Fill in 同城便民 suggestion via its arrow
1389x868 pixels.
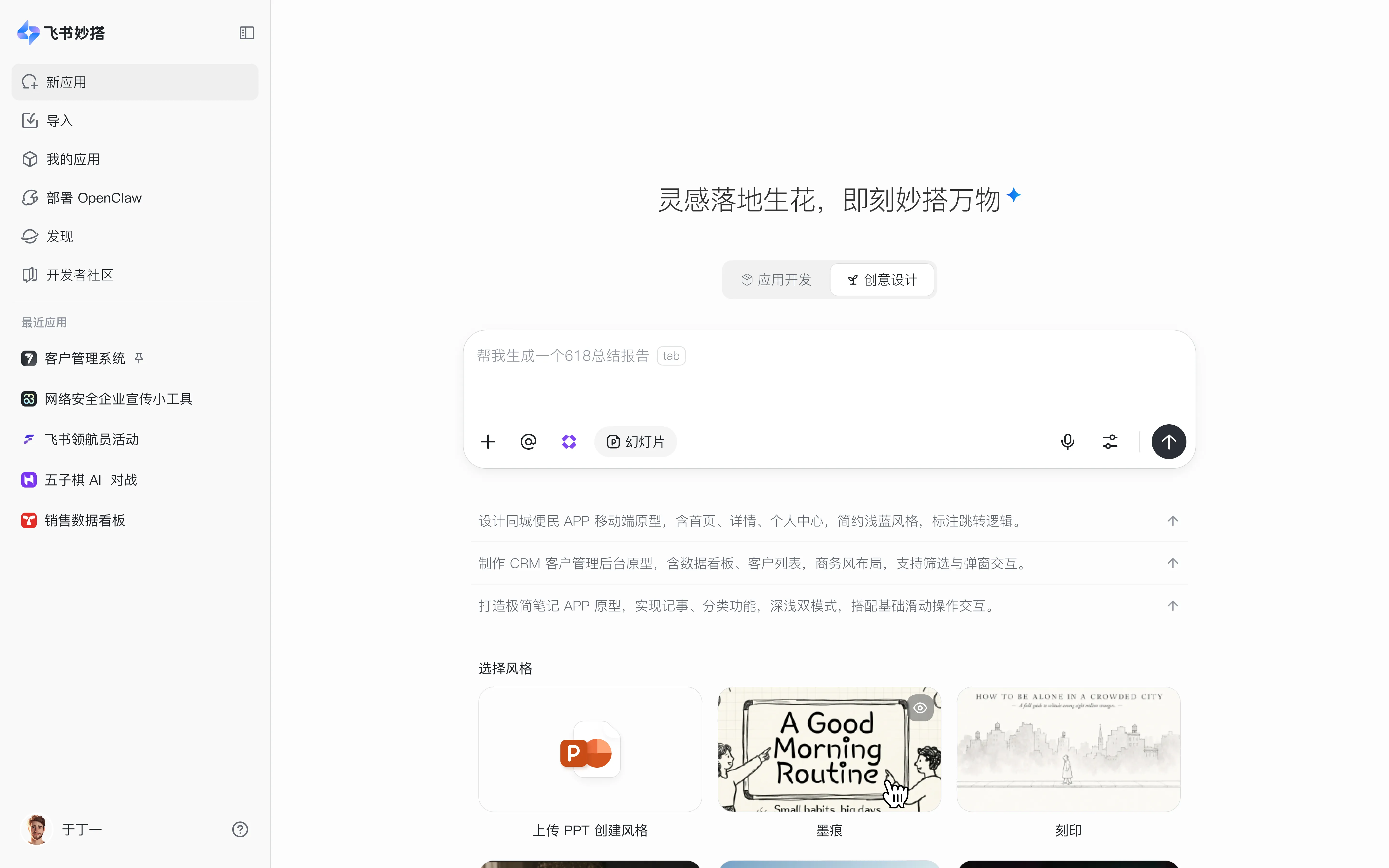pyautogui.click(x=1173, y=521)
